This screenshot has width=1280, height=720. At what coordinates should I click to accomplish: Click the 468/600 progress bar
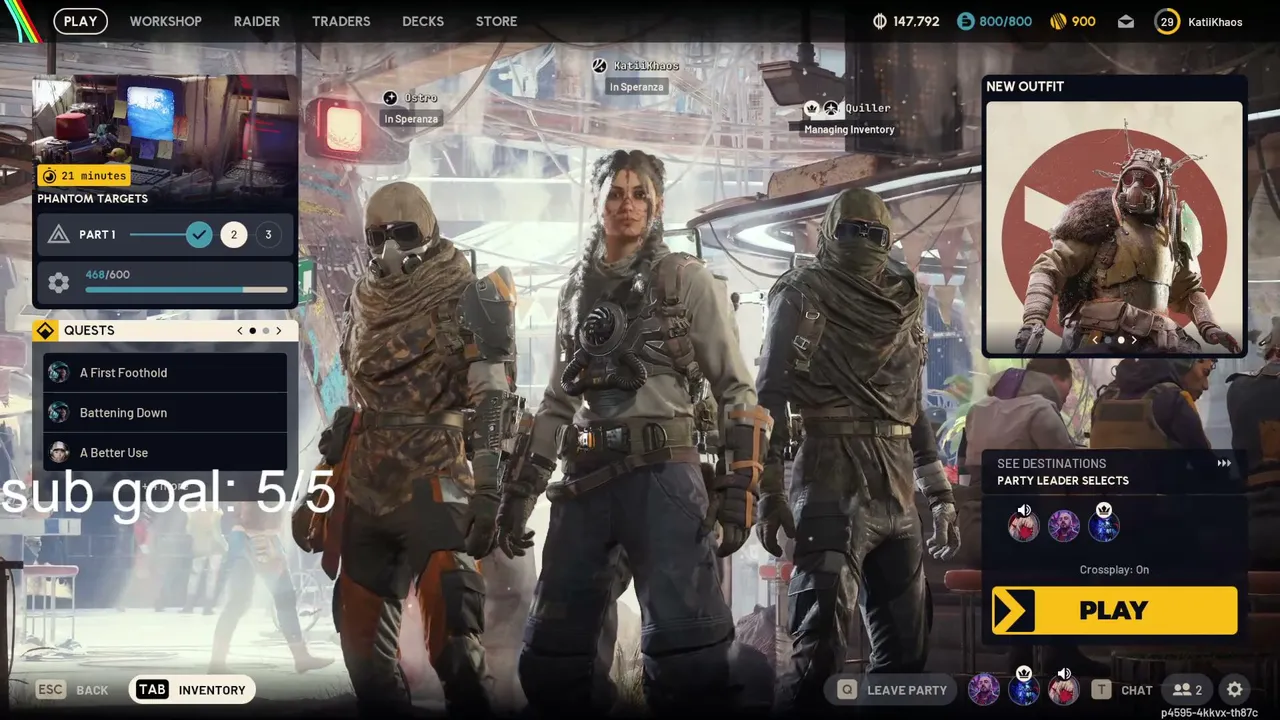tap(186, 290)
